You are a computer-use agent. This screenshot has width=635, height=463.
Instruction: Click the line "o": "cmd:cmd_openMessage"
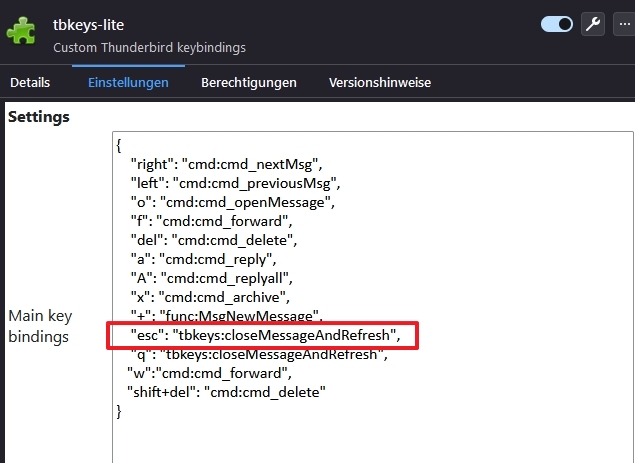tap(232, 203)
